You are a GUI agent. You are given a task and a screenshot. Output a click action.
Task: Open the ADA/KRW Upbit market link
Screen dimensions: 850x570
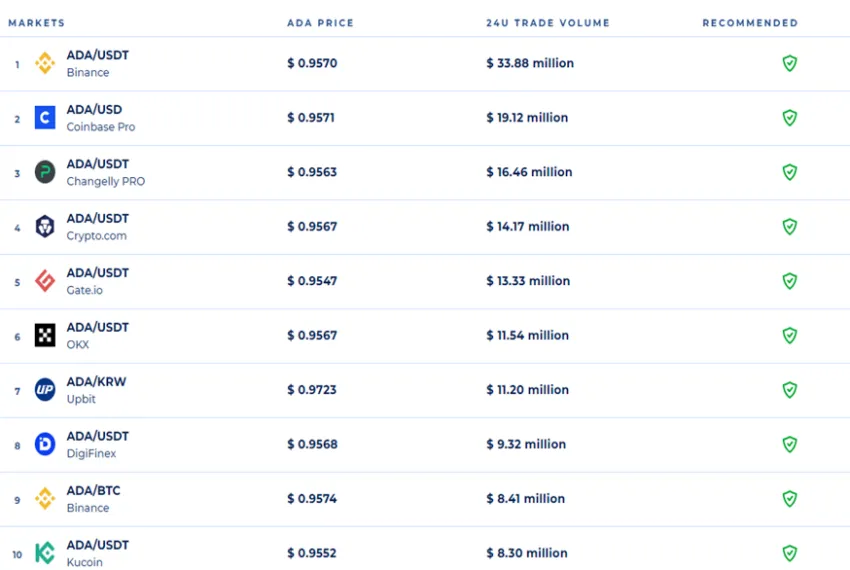pos(96,390)
